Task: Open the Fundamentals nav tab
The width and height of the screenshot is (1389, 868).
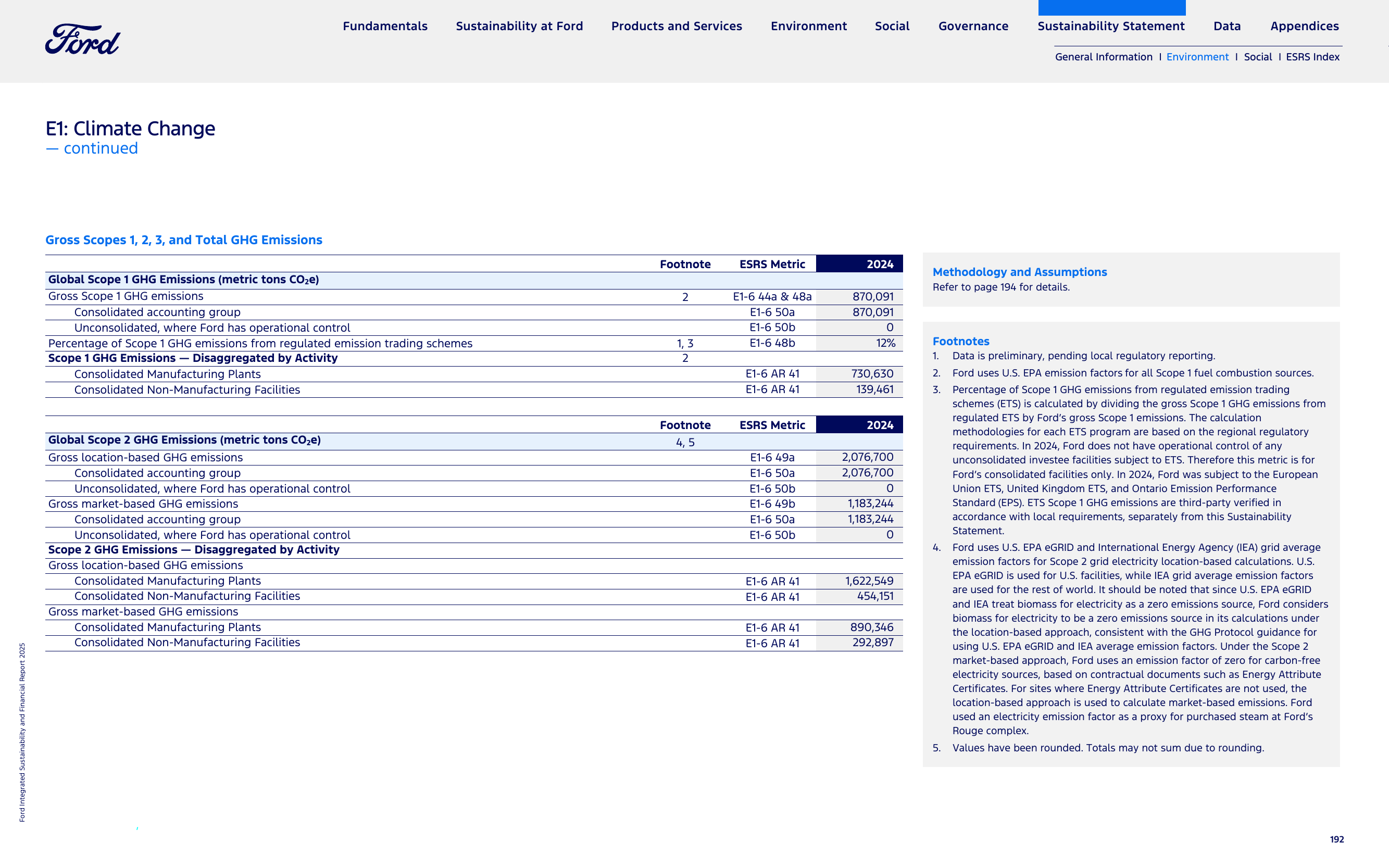Action: (x=385, y=27)
